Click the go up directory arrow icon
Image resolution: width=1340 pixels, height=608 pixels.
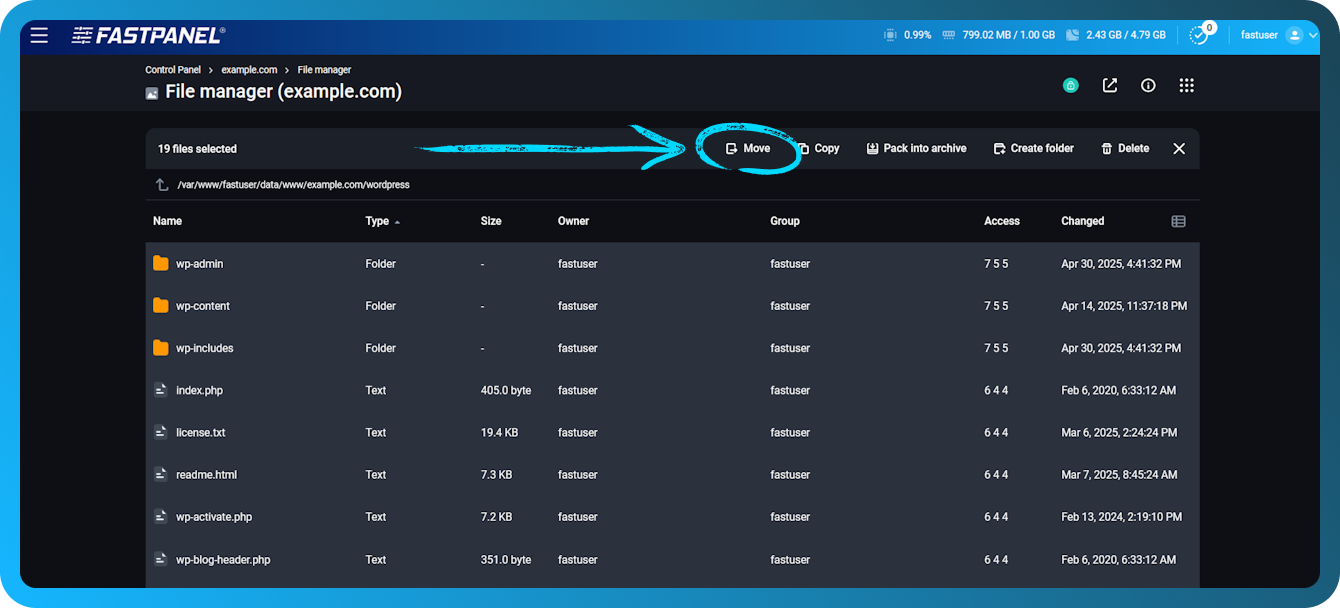click(161, 184)
